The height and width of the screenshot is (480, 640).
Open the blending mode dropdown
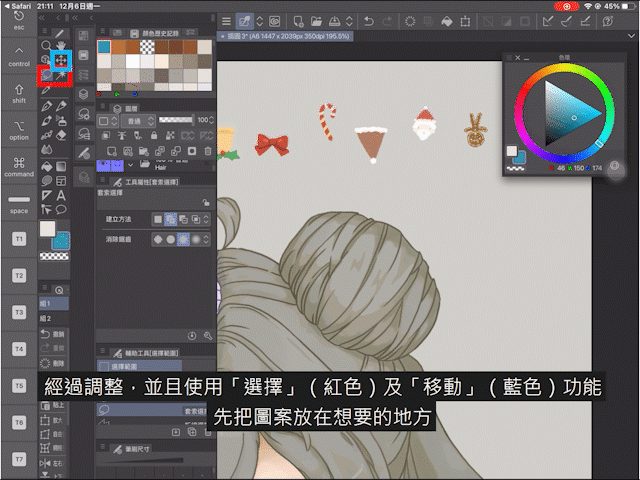point(138,120)
